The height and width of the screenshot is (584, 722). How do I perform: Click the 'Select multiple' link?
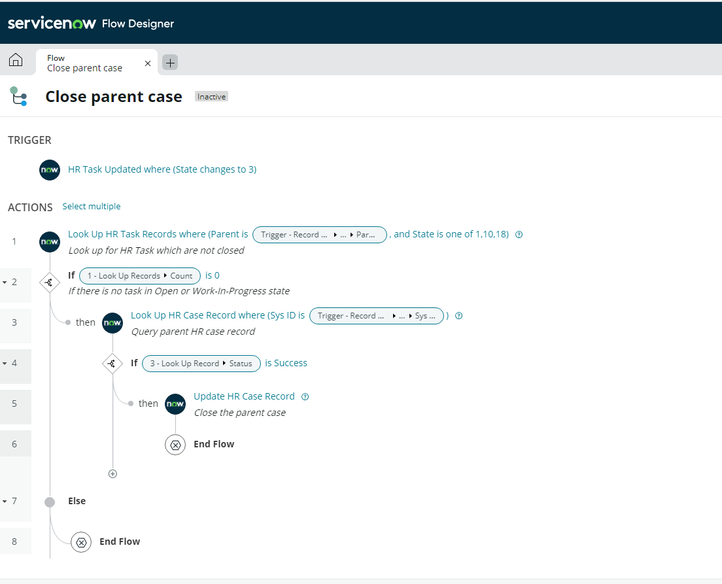[91, 206]
